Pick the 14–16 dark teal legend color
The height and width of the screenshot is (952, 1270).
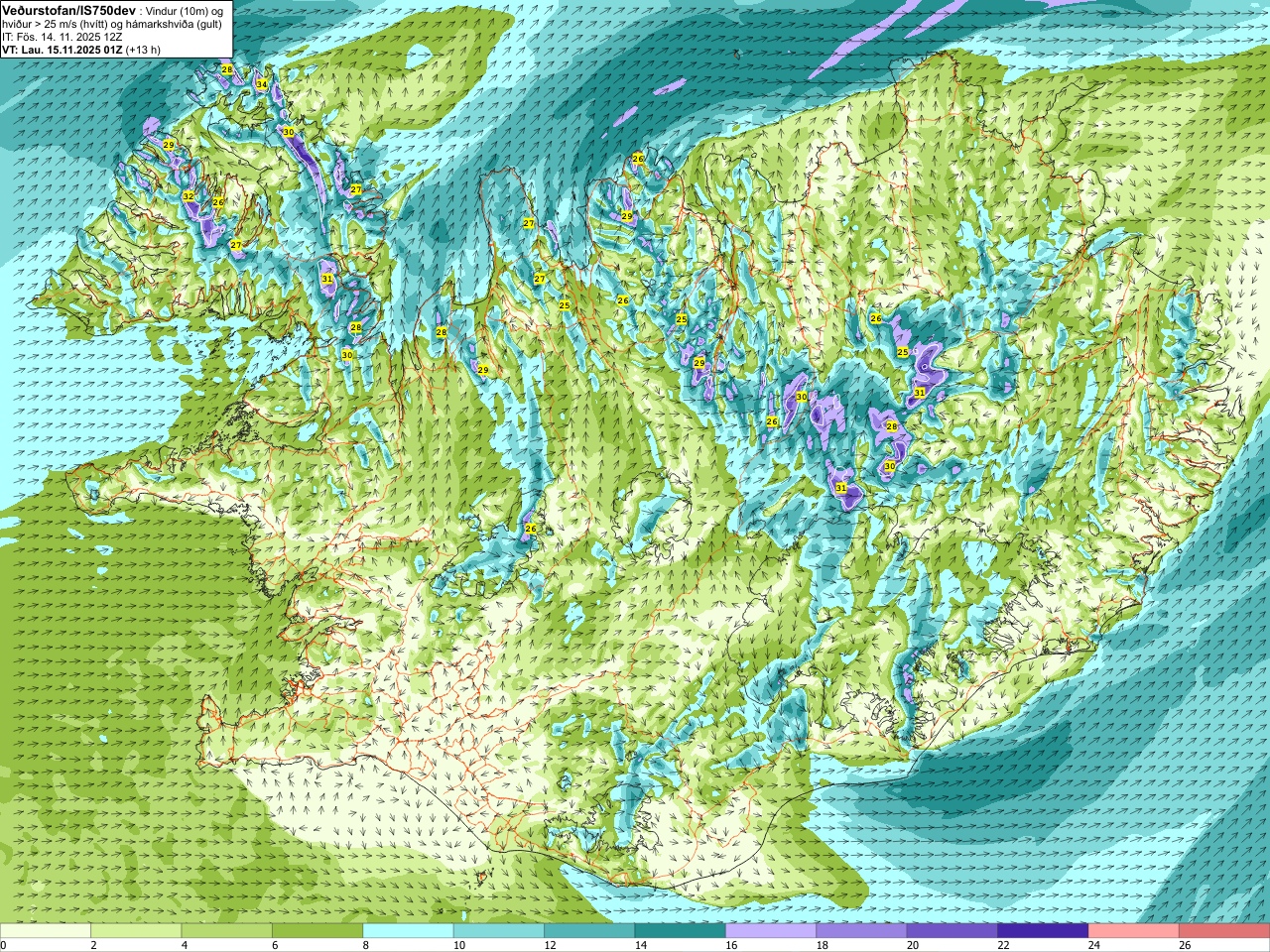click(681, 931)
